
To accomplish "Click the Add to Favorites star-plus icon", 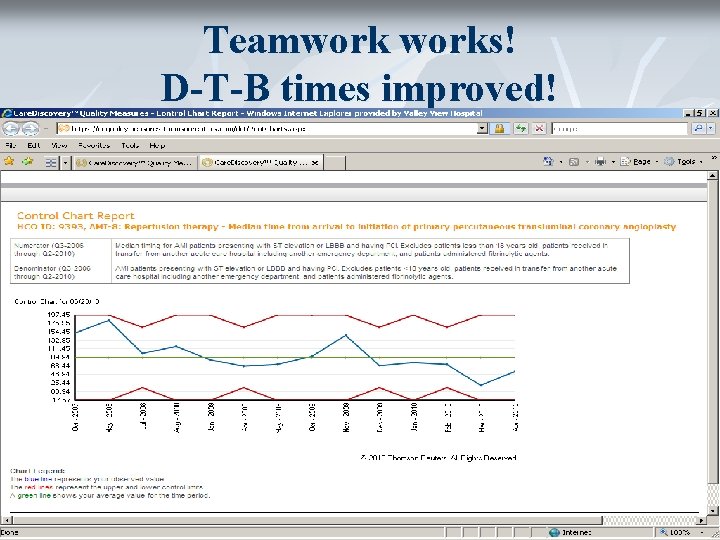I will point(28,162).
